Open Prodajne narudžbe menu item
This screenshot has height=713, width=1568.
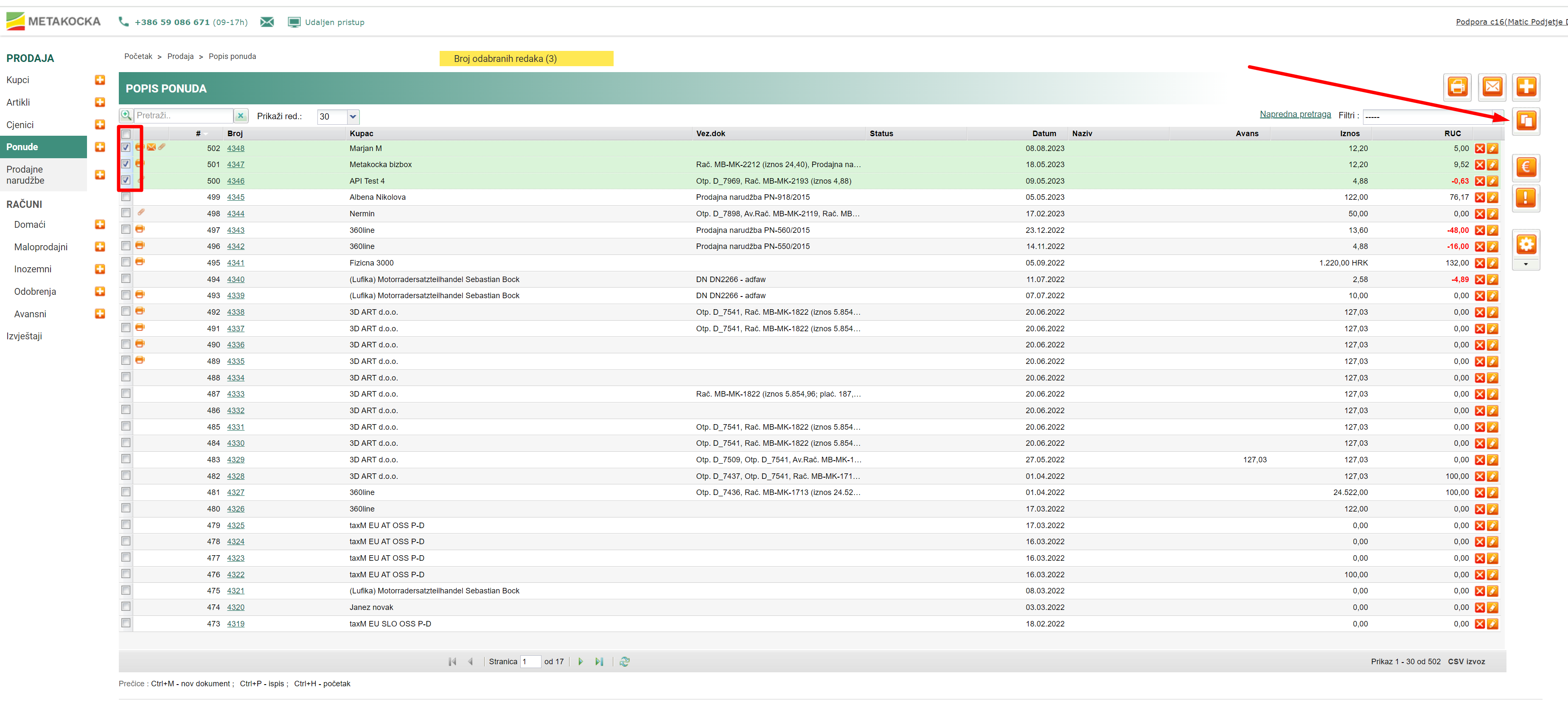[25, 175]
